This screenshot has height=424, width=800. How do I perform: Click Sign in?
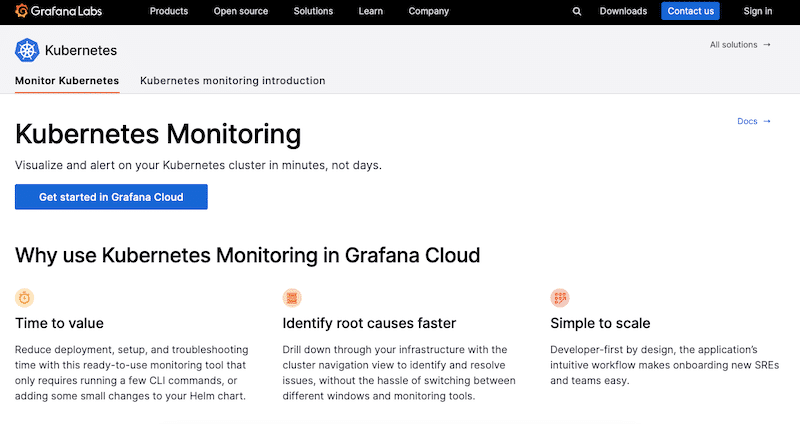758,11
